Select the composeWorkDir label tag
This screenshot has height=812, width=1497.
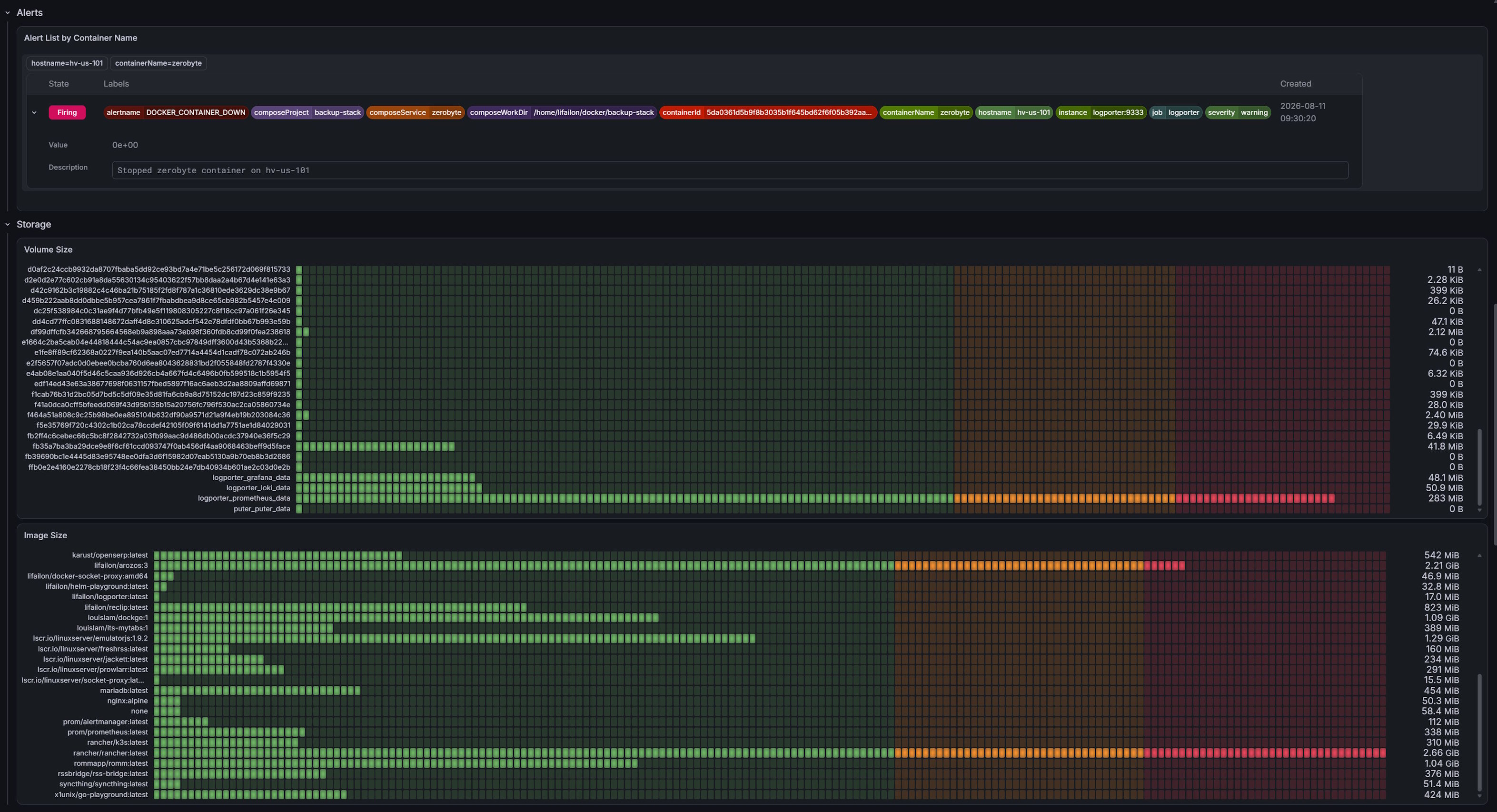pos(562,113)
